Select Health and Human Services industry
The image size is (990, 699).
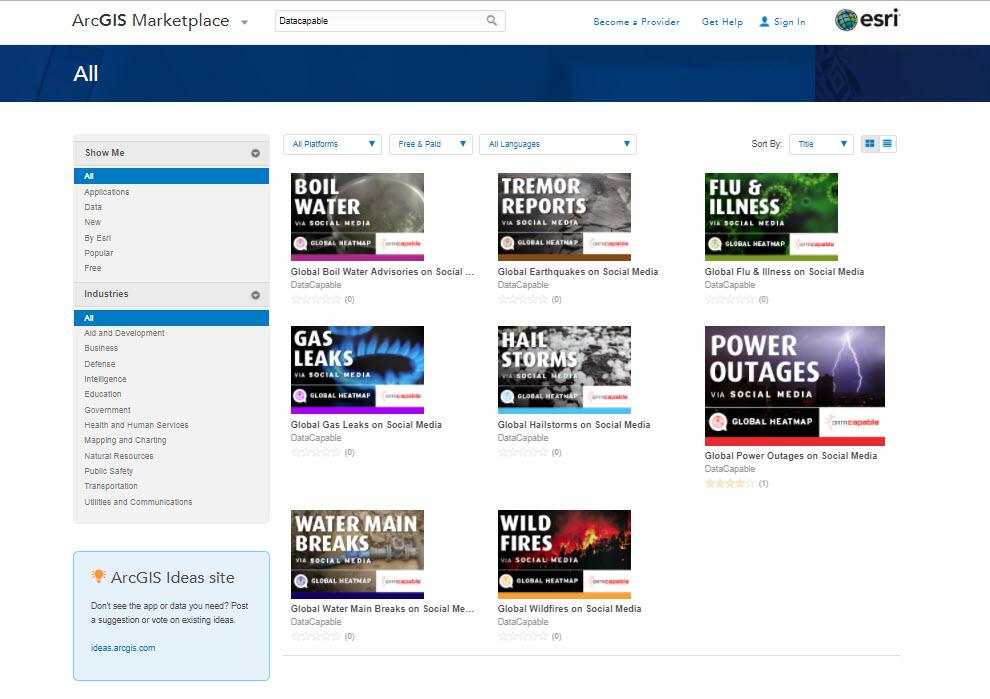tap(136, 425)
